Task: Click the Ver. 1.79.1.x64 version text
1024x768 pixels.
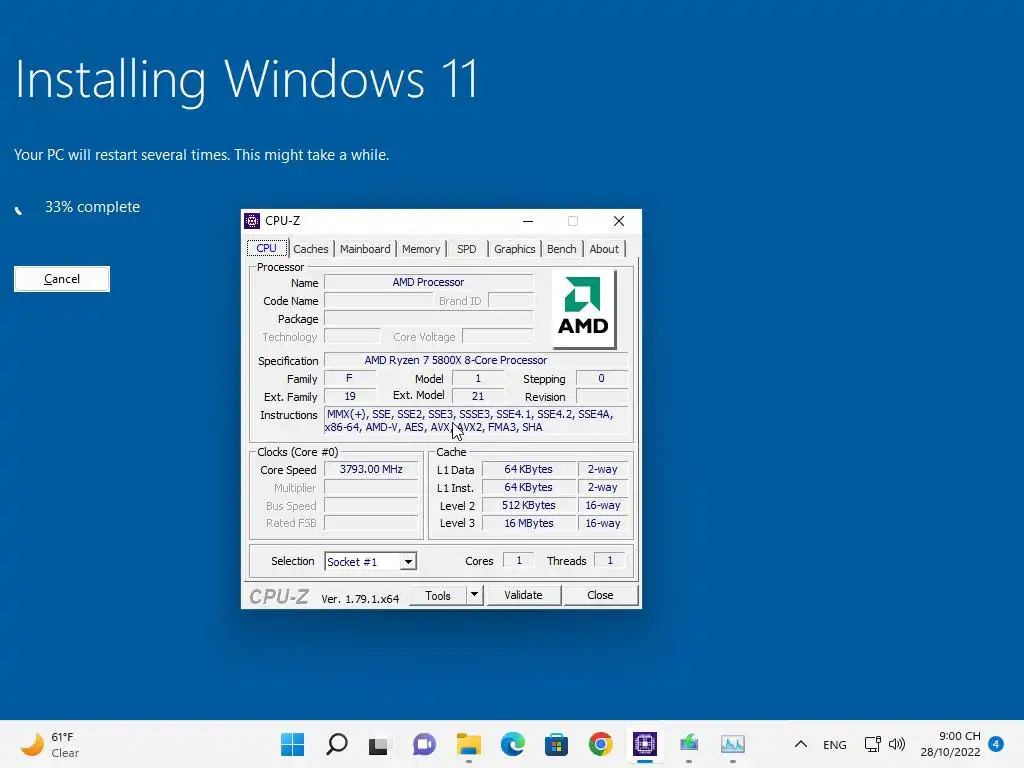Action: pyautogui.click(x=360, y=599)
